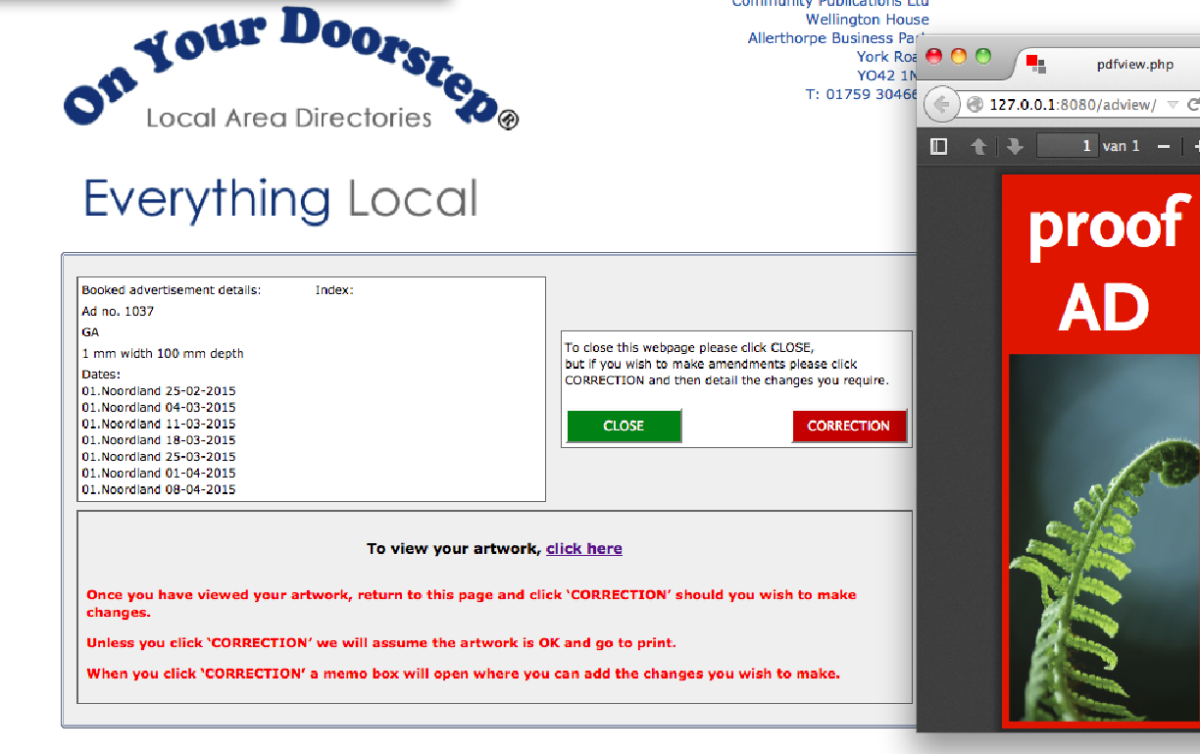The height and width of the screenshot is (754, 1200).
Task: Toggle the PDF viewer sidebar
Action: pos(939,147)
